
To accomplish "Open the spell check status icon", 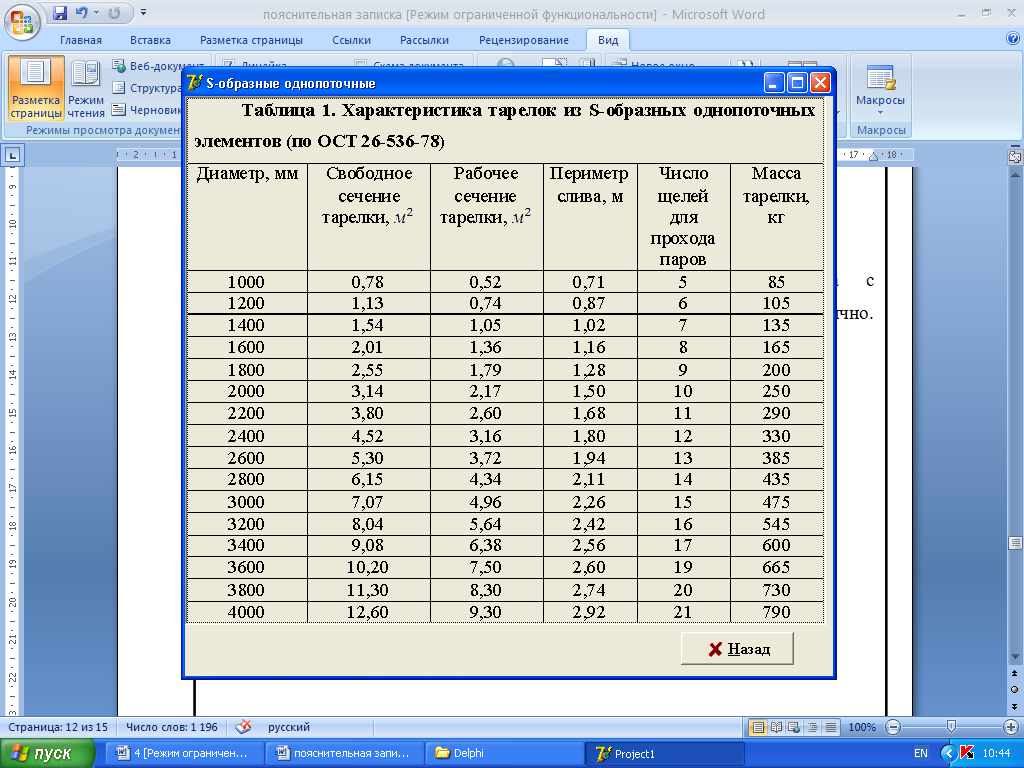I will tap(243, 726).
